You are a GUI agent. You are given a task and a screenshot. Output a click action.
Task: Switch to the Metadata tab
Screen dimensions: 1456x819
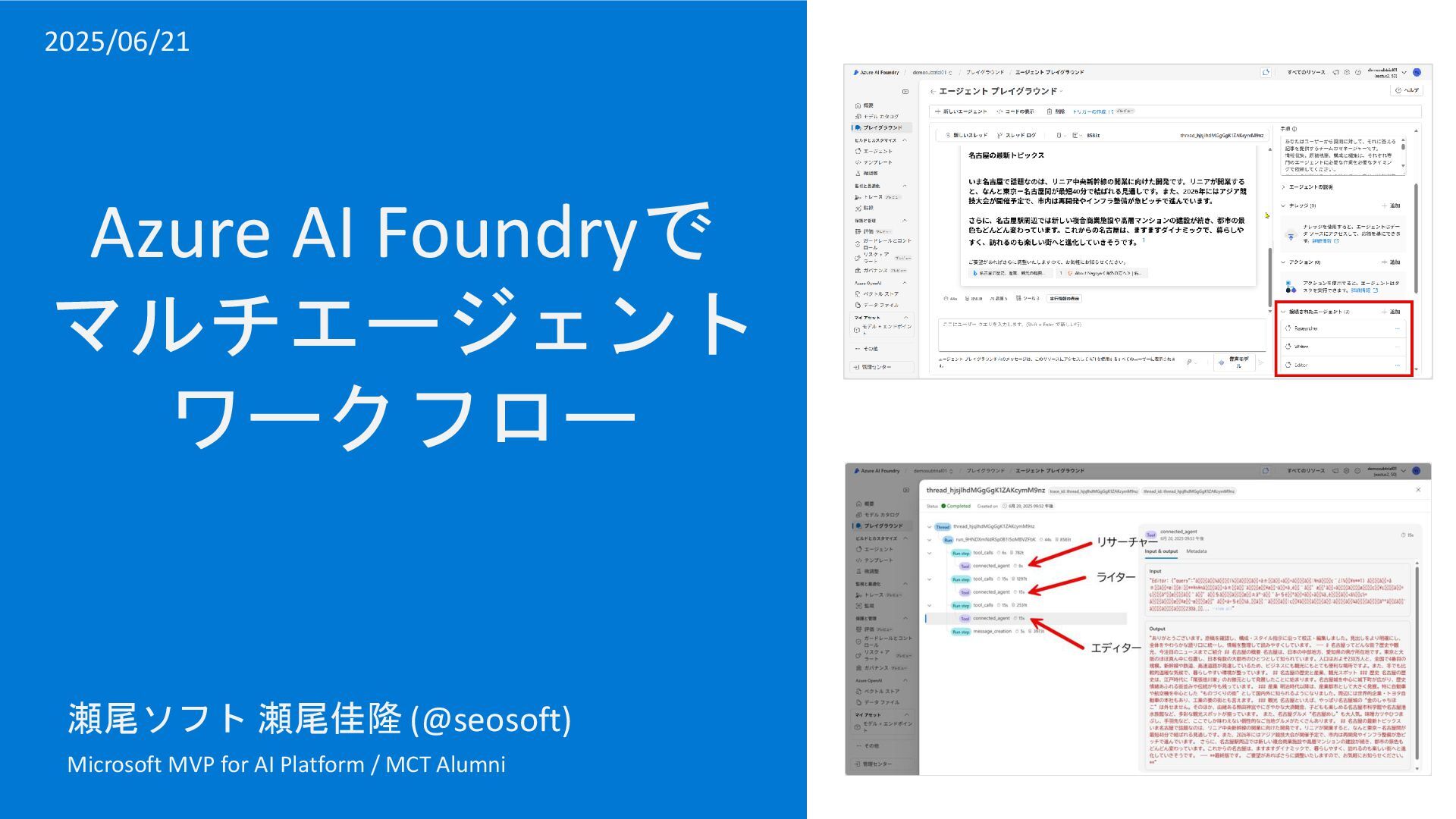point(1196,551)
